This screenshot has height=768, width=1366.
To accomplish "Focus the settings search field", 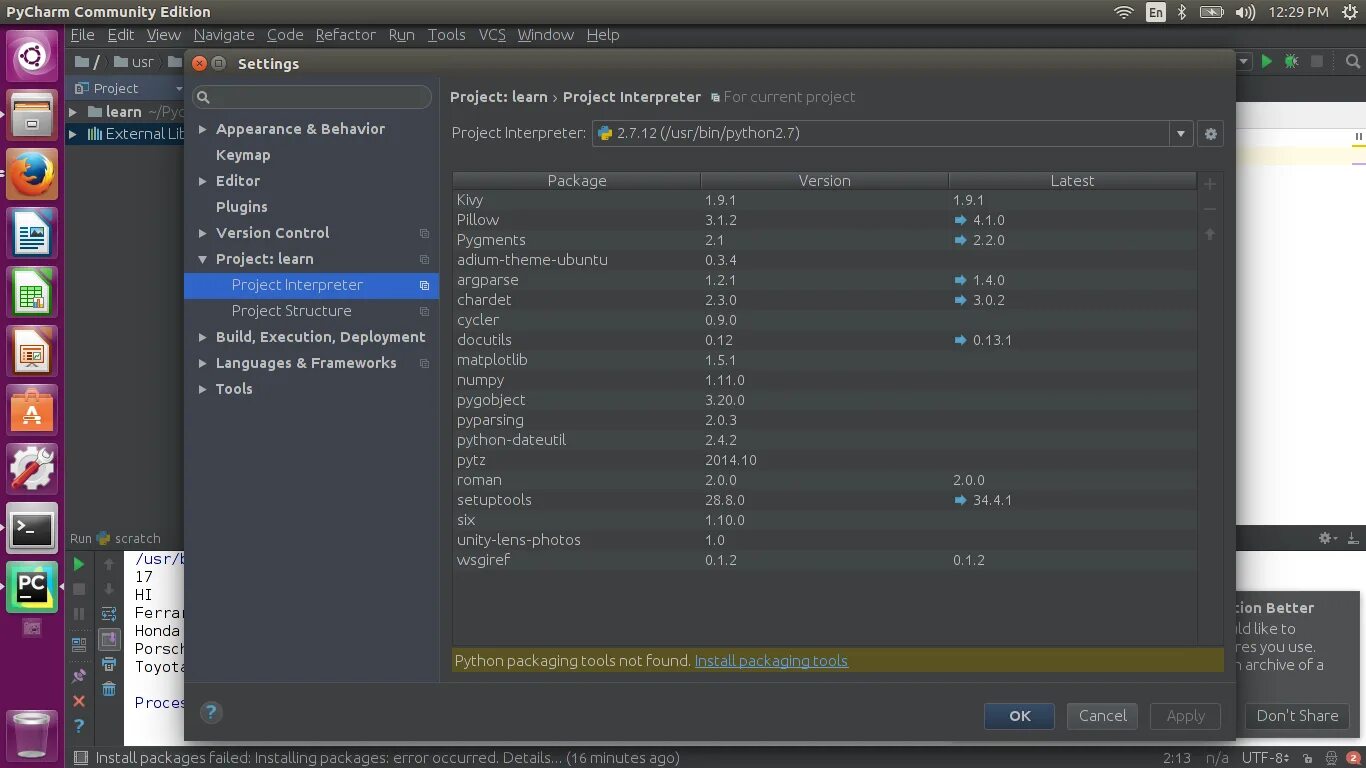I will pyautogui.click(x=313, y=97).
